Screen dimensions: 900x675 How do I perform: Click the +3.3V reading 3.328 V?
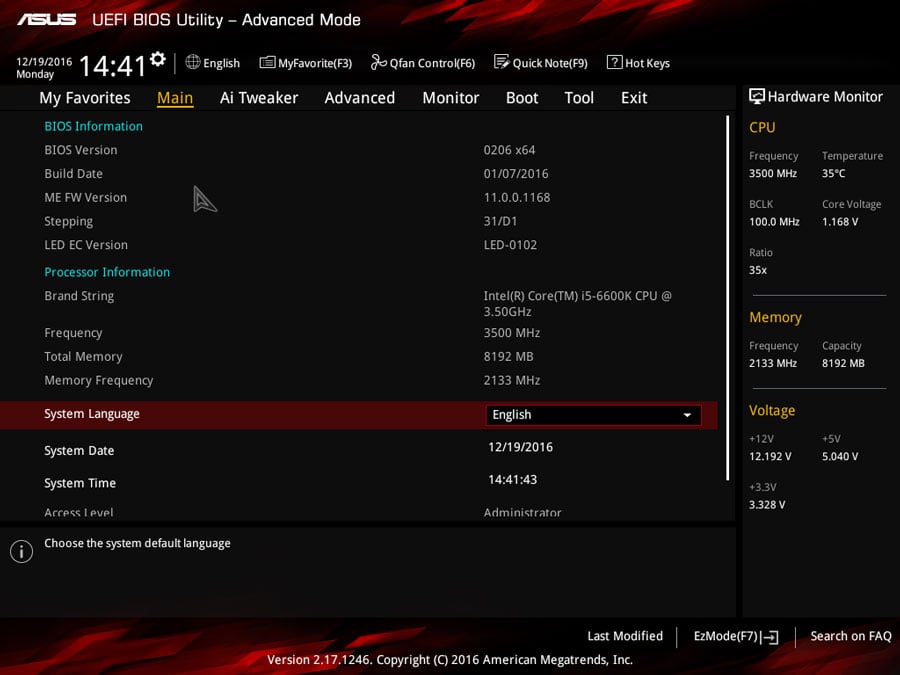[x=767, y=505]
